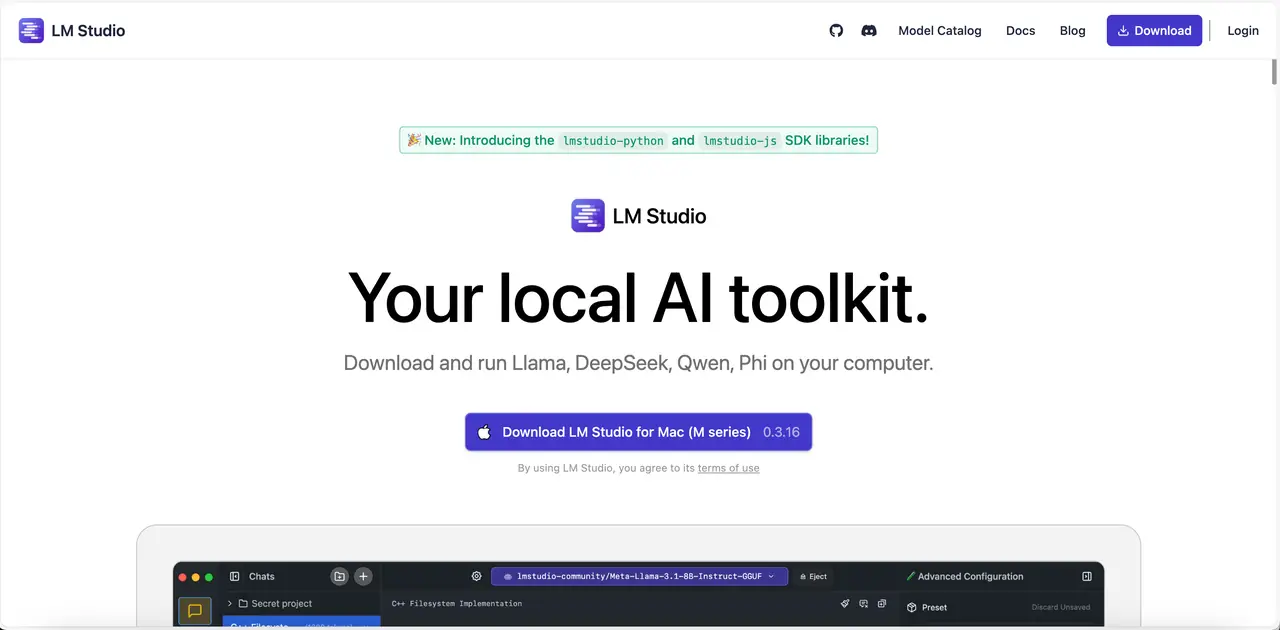
Task: Click the new folder icon in the Chats header
Action: (340, 576)
